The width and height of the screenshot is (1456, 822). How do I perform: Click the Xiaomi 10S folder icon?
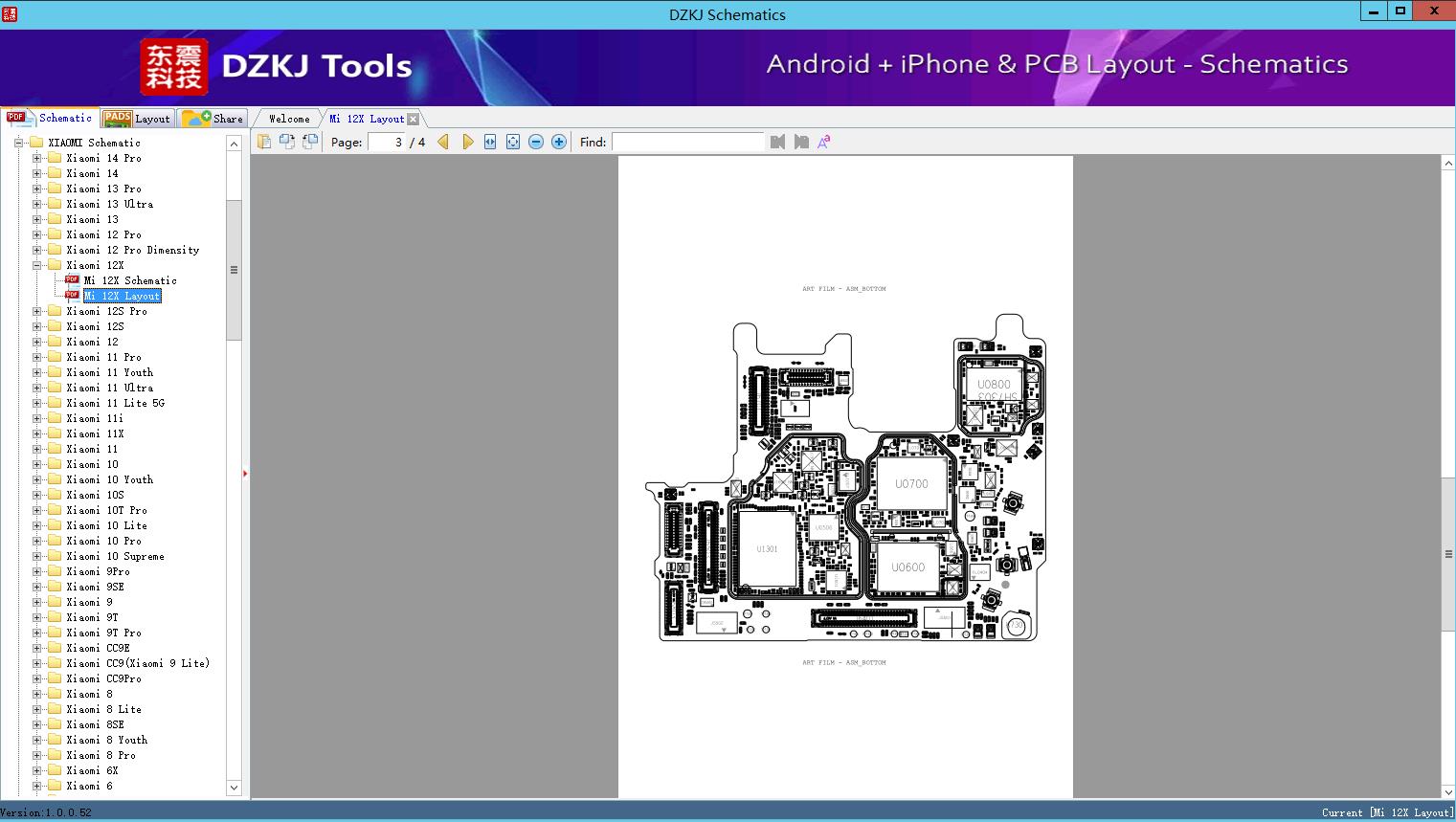coord(55,495)
